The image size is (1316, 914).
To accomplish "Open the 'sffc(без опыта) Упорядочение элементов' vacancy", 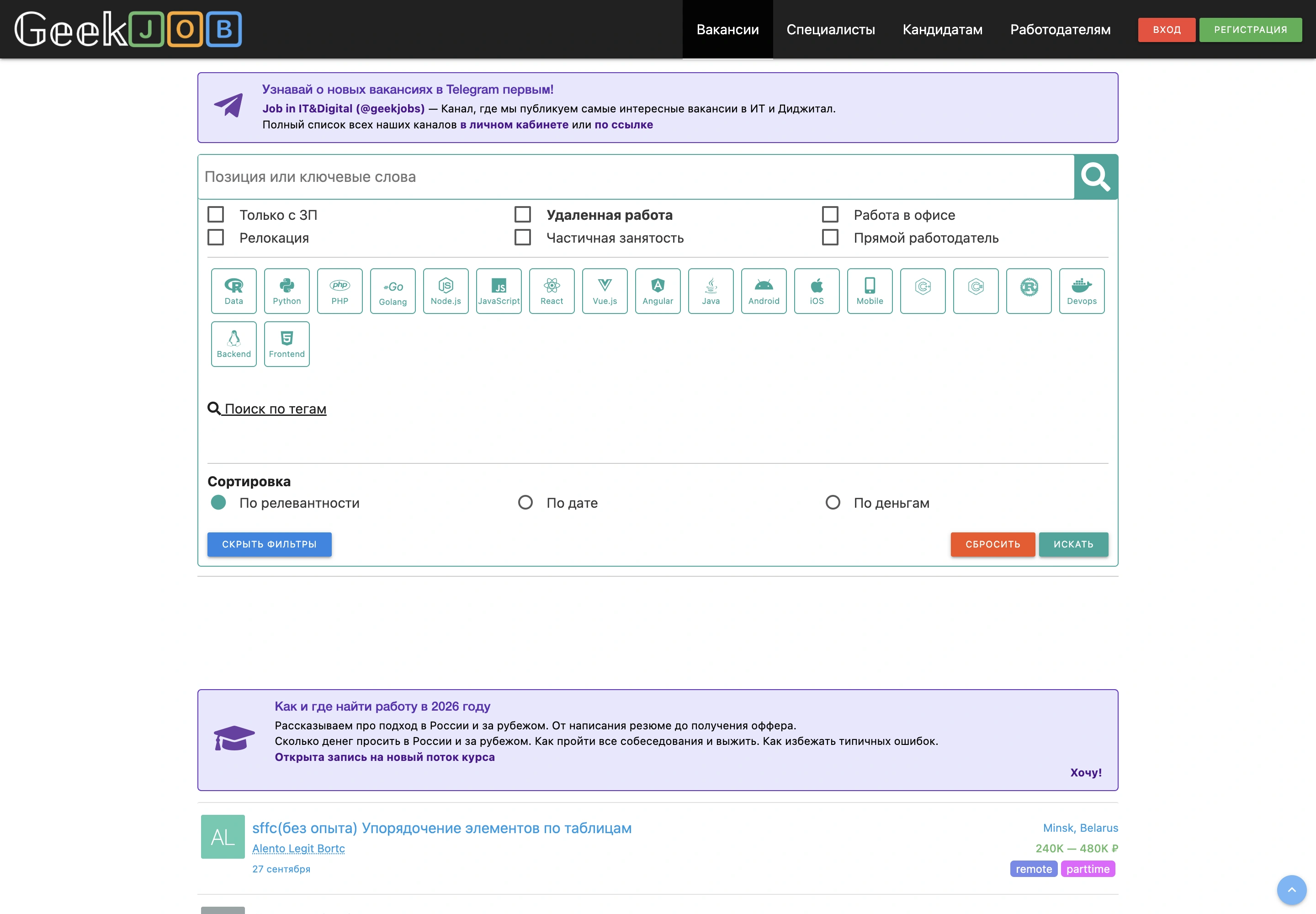I will click(442, 828).
